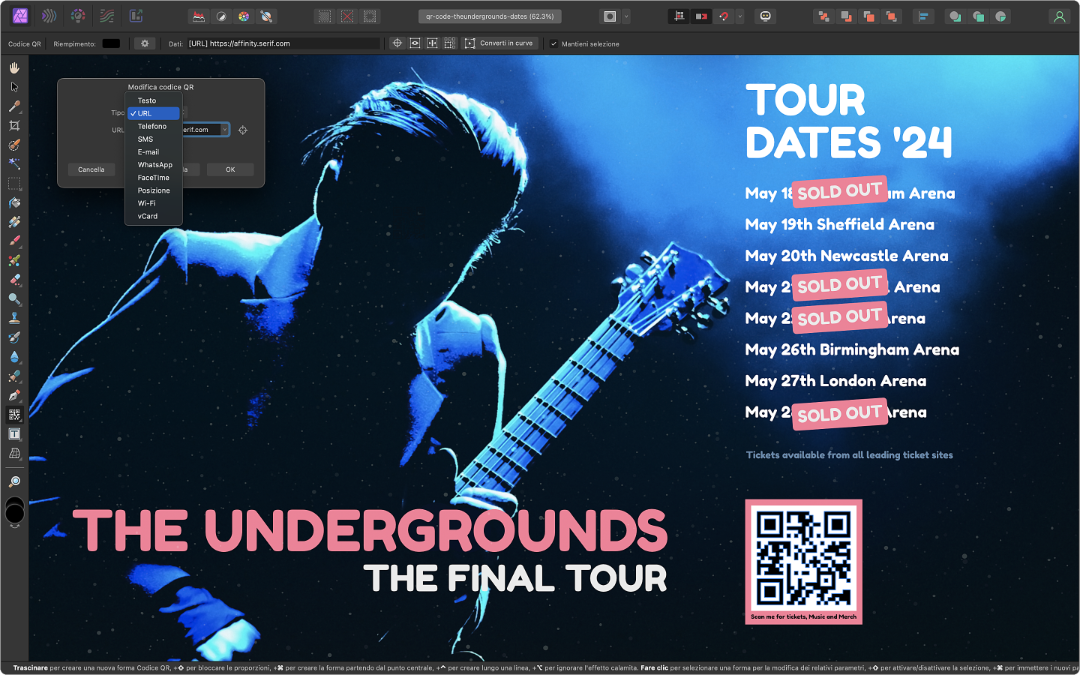This screenshot has height=675, width=1080.
Task: Select the Crop tool in left toolbar
Action: (x=14, y=126)
